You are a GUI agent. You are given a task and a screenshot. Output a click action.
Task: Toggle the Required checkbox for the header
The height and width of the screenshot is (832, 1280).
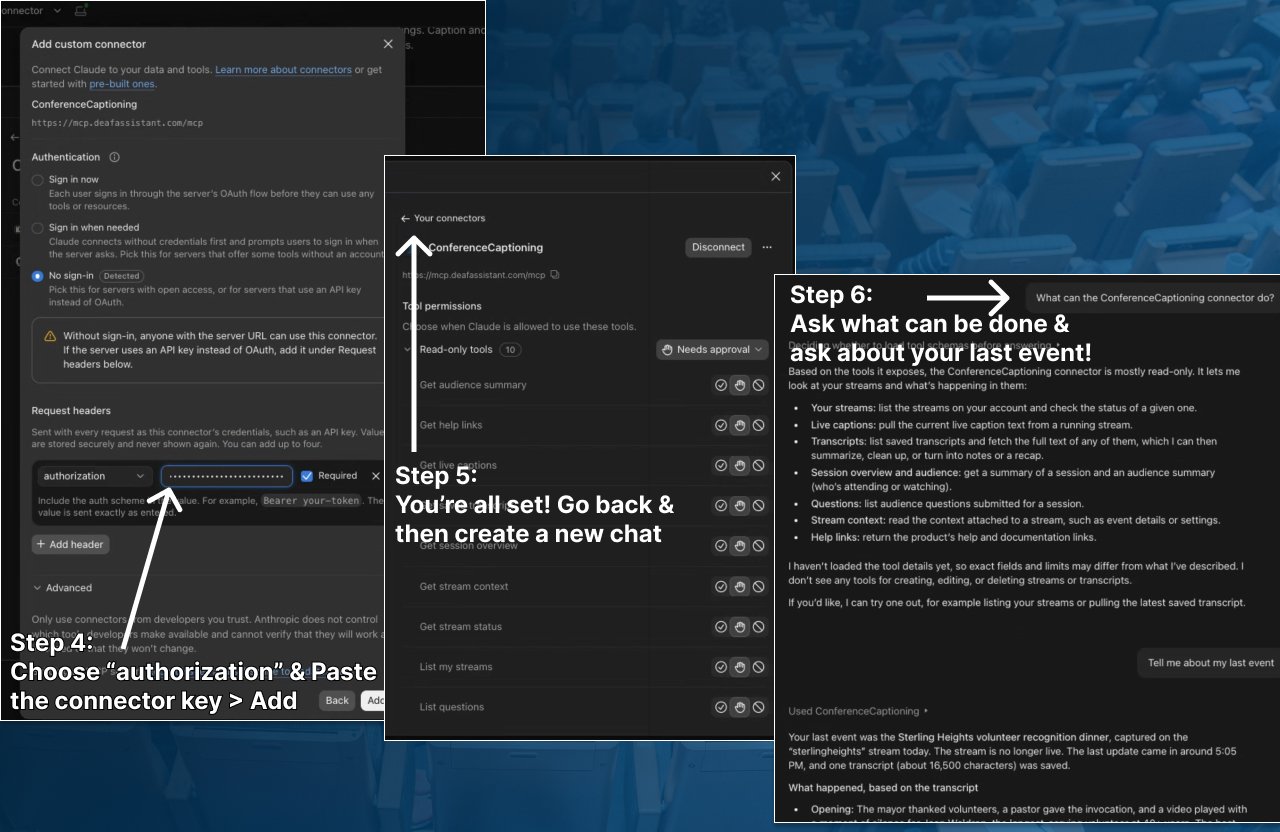pos(307,476)
